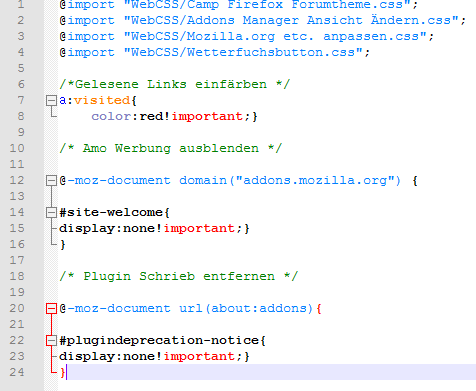Click "display:none" on line 23
476x391 pixels.
click(107, 356)
